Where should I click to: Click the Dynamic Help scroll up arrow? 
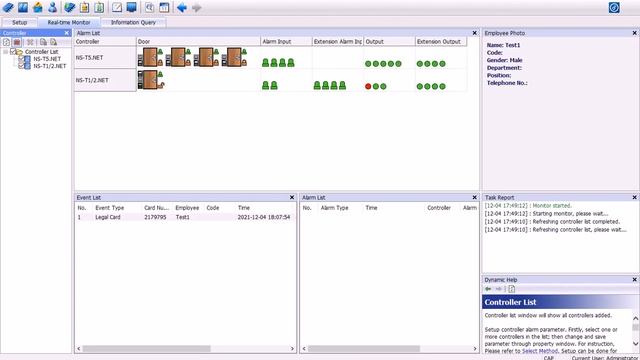[x=636, y=318]
